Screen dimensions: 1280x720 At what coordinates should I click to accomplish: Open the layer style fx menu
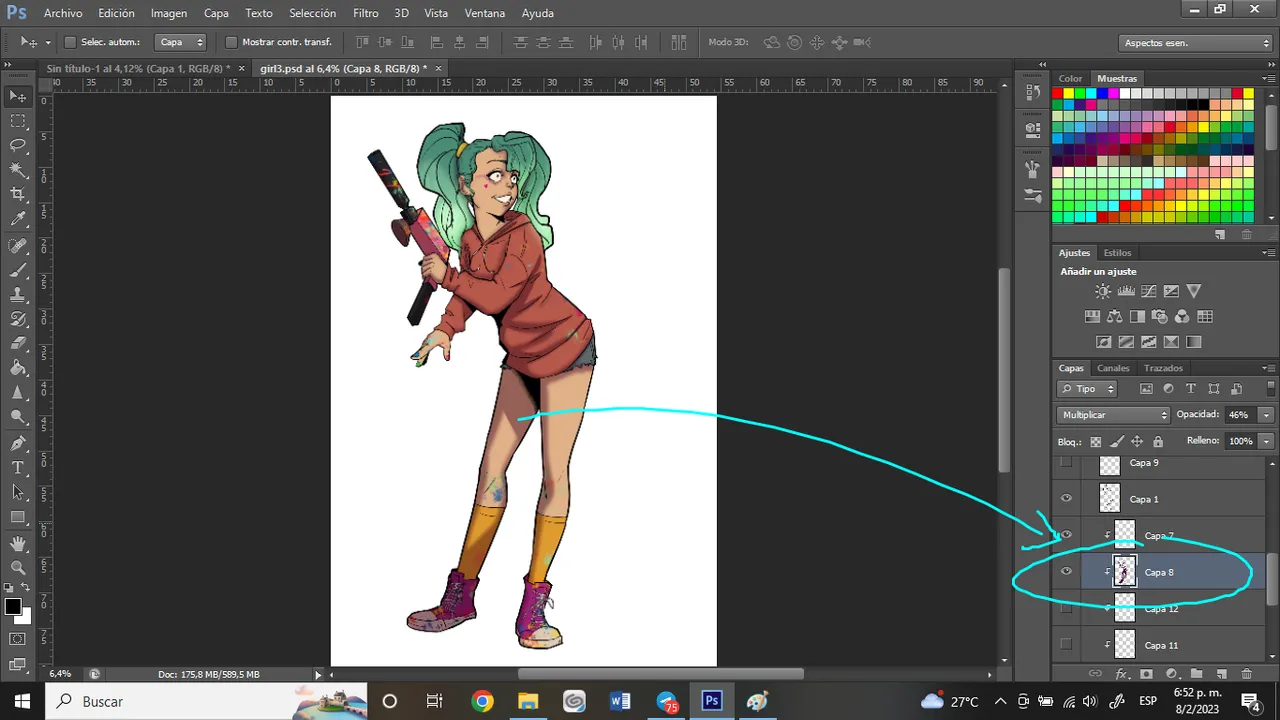tap(1122, 675)
